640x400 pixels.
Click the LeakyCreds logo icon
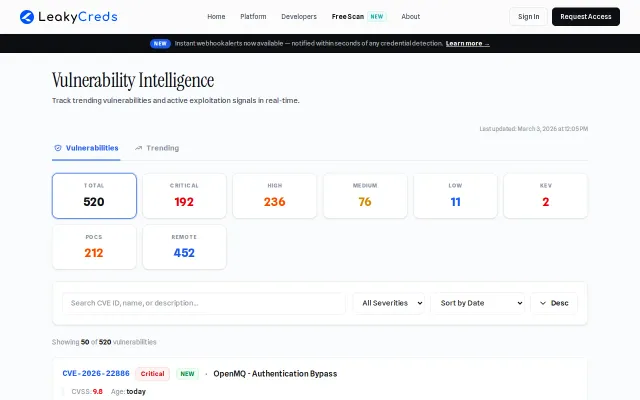(27, 17)
